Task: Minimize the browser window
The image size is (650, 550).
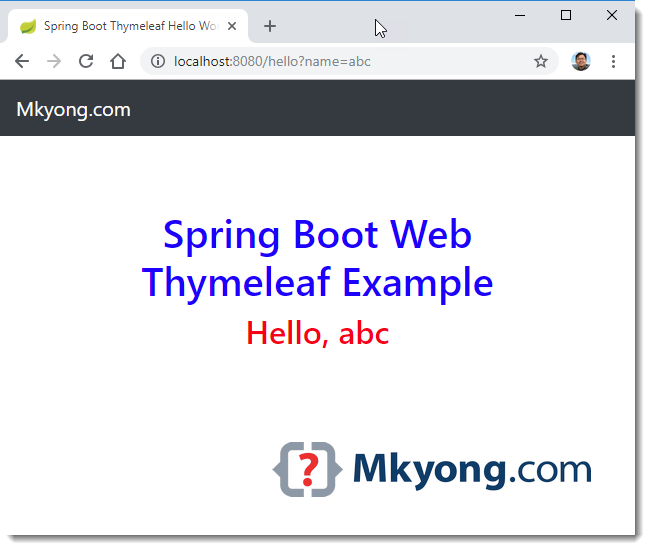Action: 520,15
